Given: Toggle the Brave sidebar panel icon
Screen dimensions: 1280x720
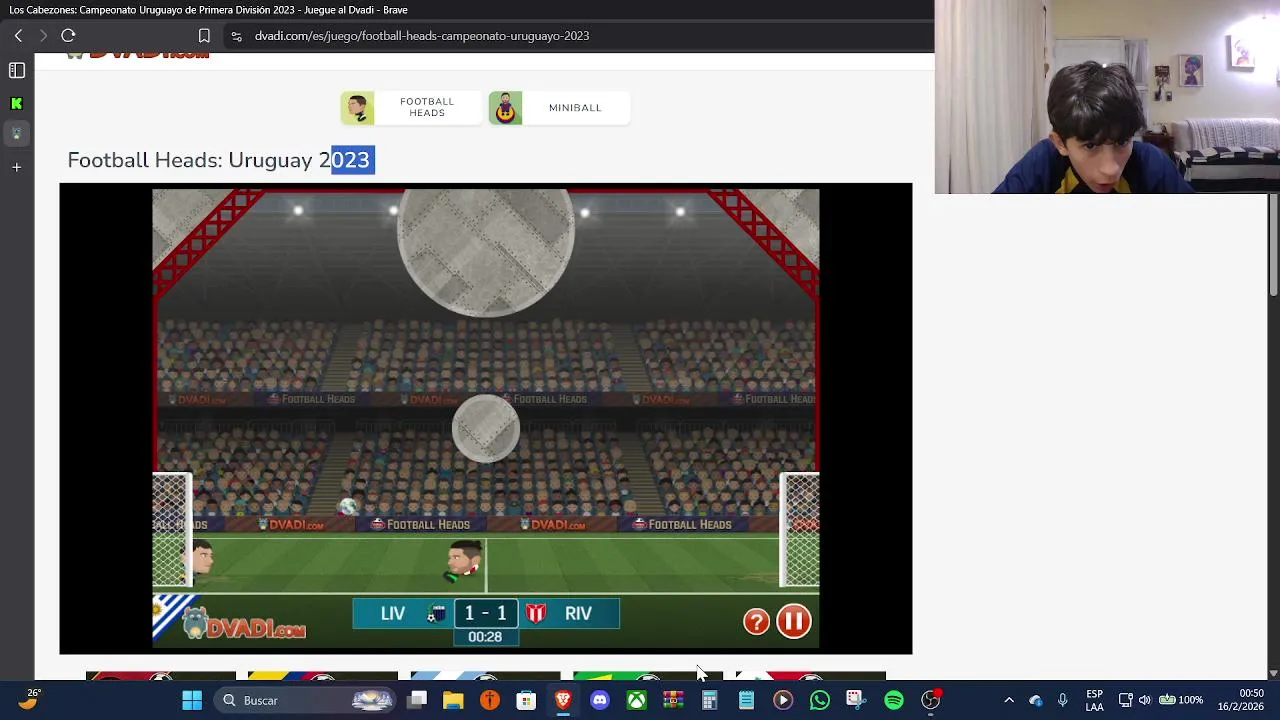Looking at the screenshot, I should tap(17, 70).
